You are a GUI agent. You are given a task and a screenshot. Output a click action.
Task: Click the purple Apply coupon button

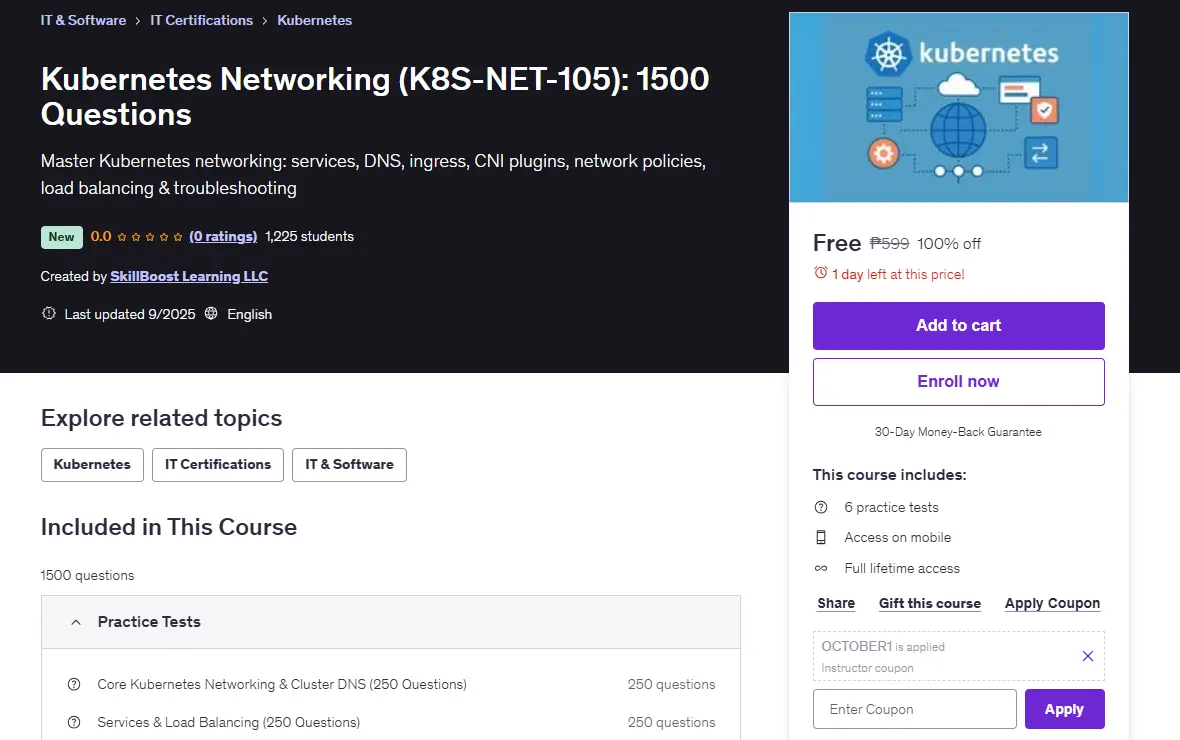point(1064,709)
